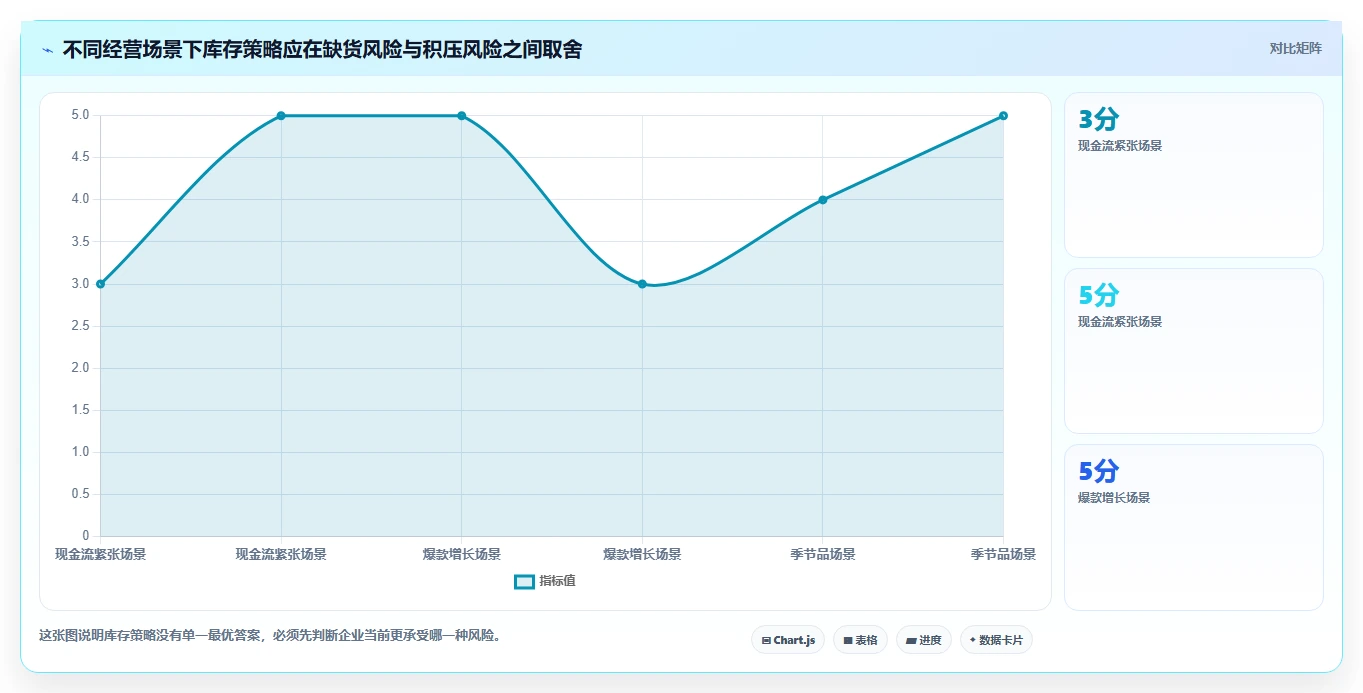The height and width of the screenshot is (693, 1363).
Task: Toggle the 指标值 legend item
Action: click(545, 581)
